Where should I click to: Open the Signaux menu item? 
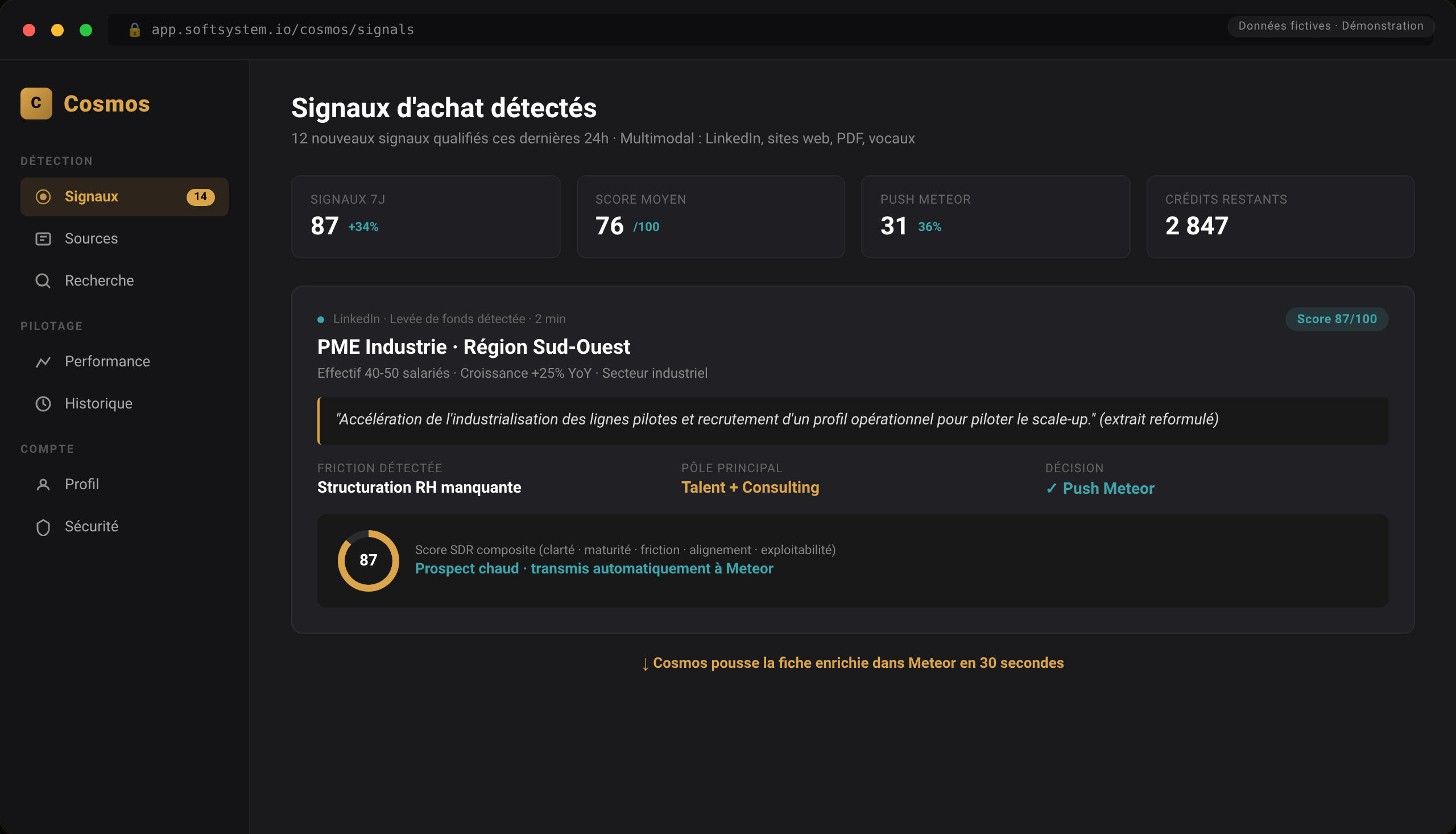124,196
